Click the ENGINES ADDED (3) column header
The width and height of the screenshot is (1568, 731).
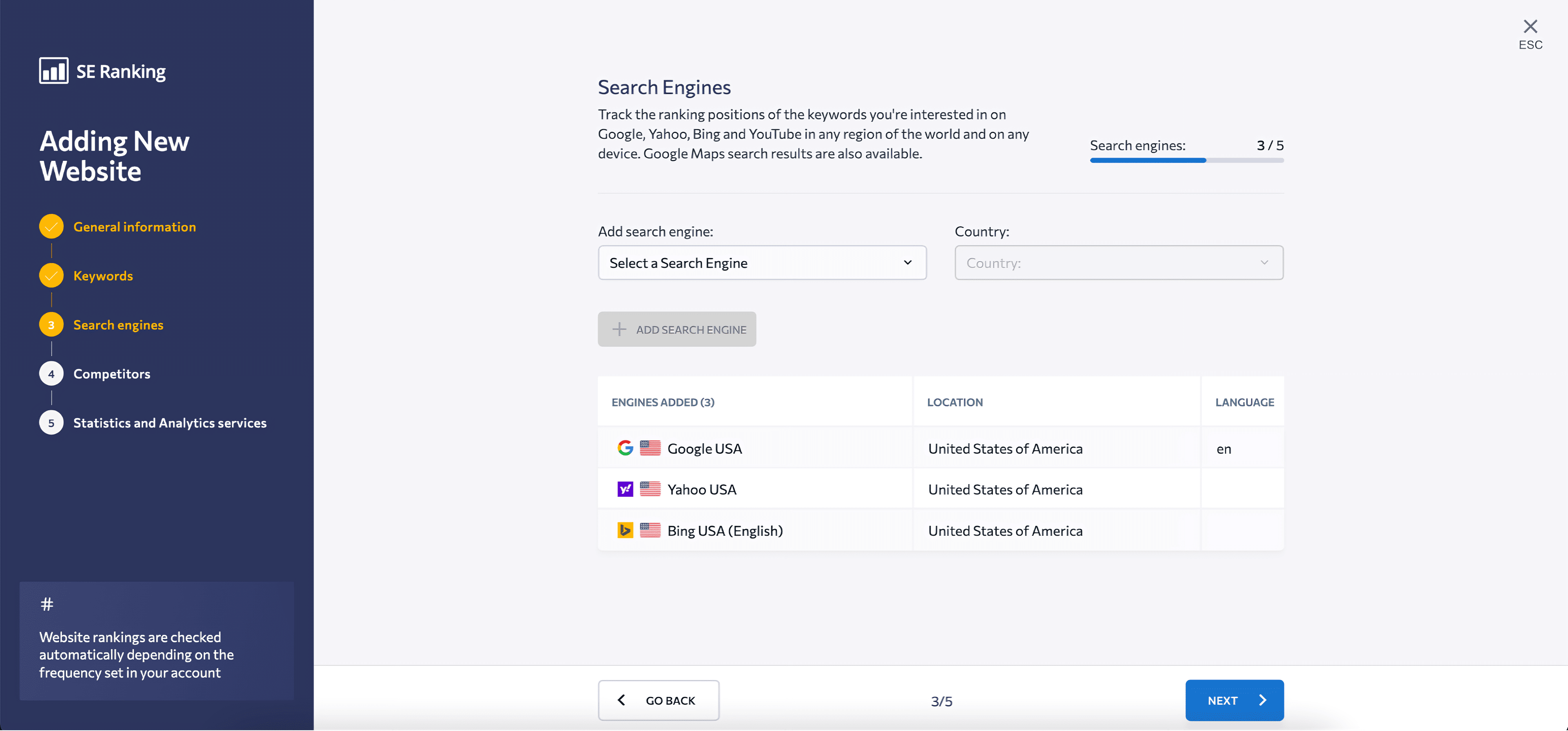tap(663, 403)
